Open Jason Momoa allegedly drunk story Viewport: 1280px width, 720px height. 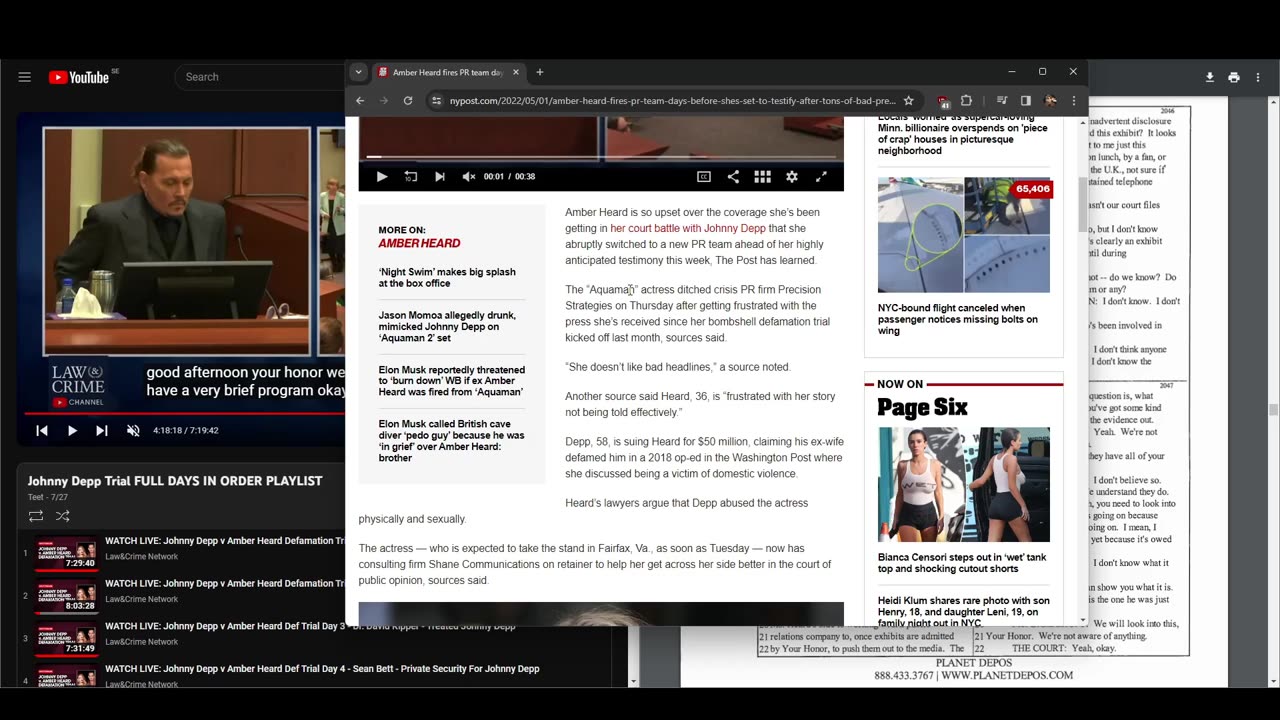click(x=447, y=326)
